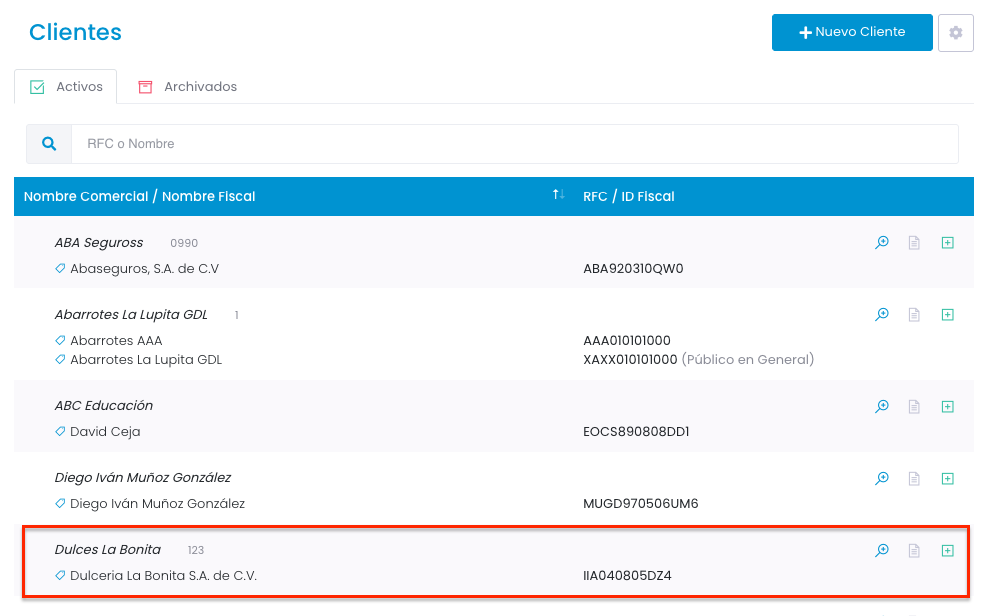Click the RFC / ID Fiscal column header
The height and width of the screenshot is (616, 992).
629,196
